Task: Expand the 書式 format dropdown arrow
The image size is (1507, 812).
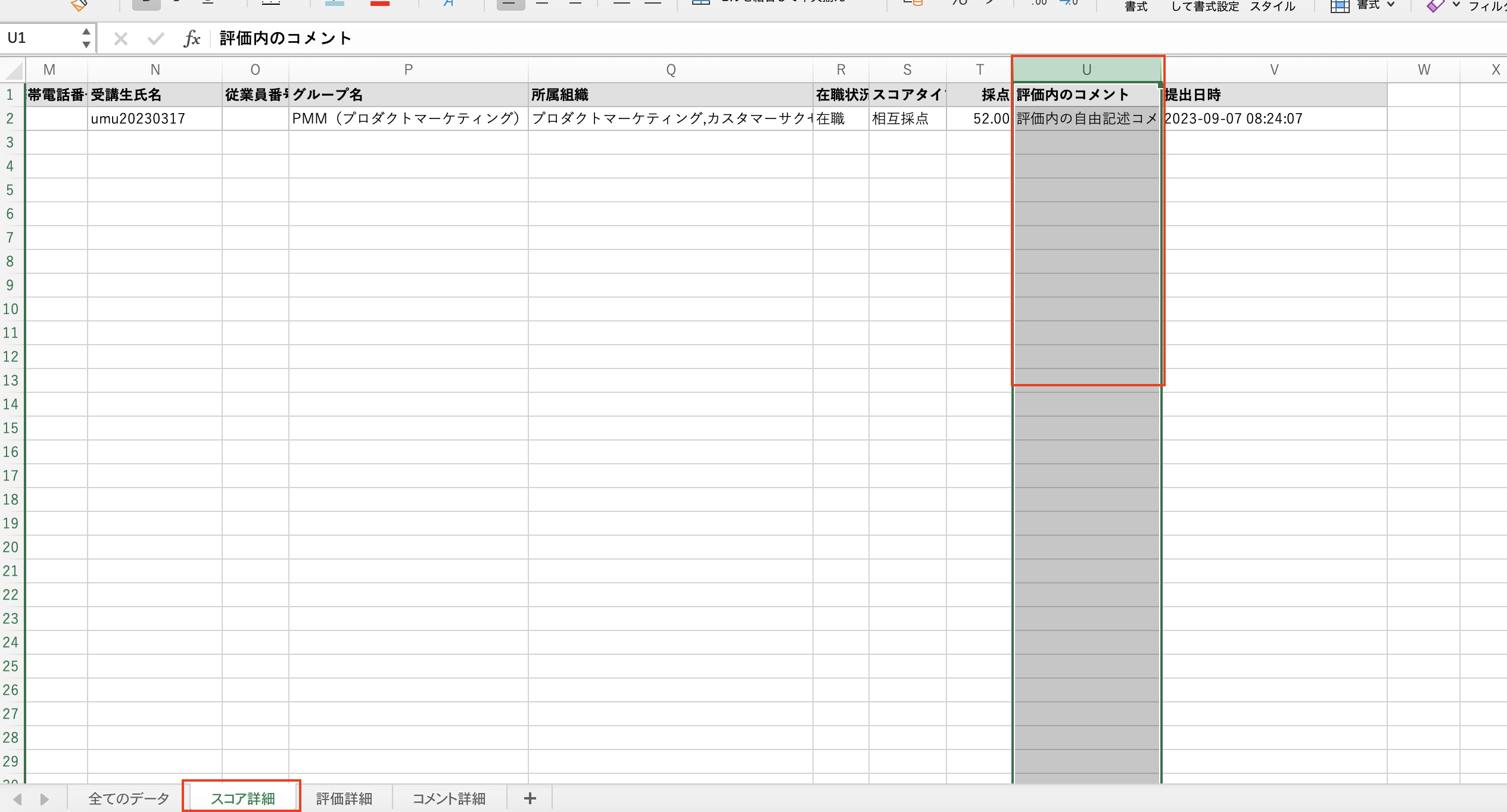Action: pyautogui.click(x=1391, y=5)
